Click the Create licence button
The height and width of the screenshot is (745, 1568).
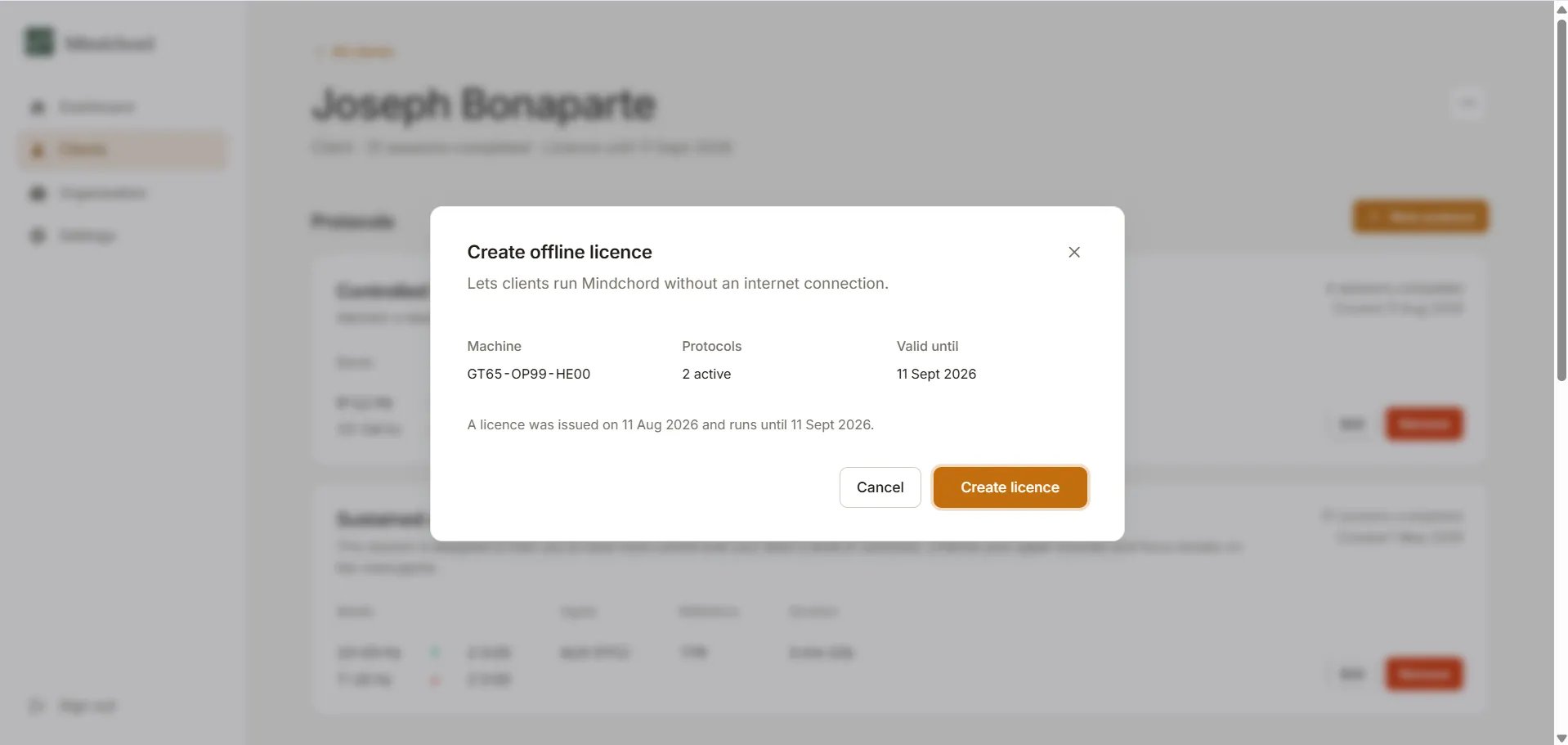tap(1010, 487)
